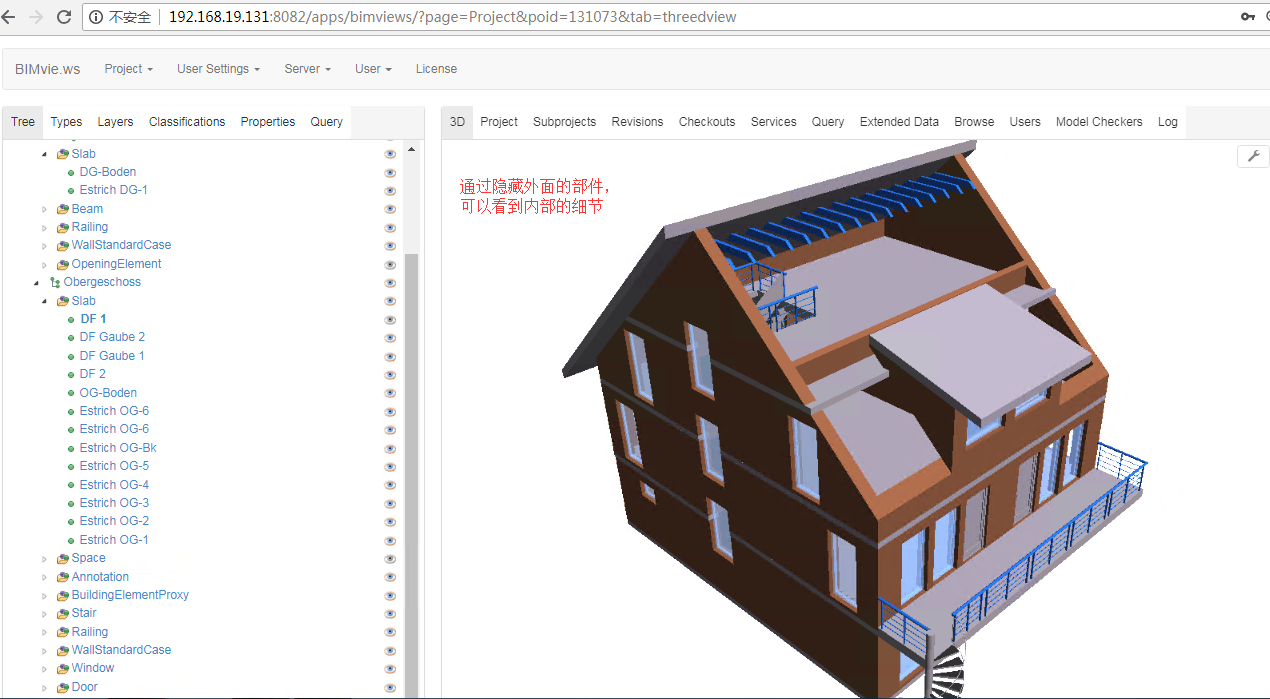The height and width of the screenshot is (699, 1270).
Task: Toggle visibility of the Railing group
Action: pos(389,227)
